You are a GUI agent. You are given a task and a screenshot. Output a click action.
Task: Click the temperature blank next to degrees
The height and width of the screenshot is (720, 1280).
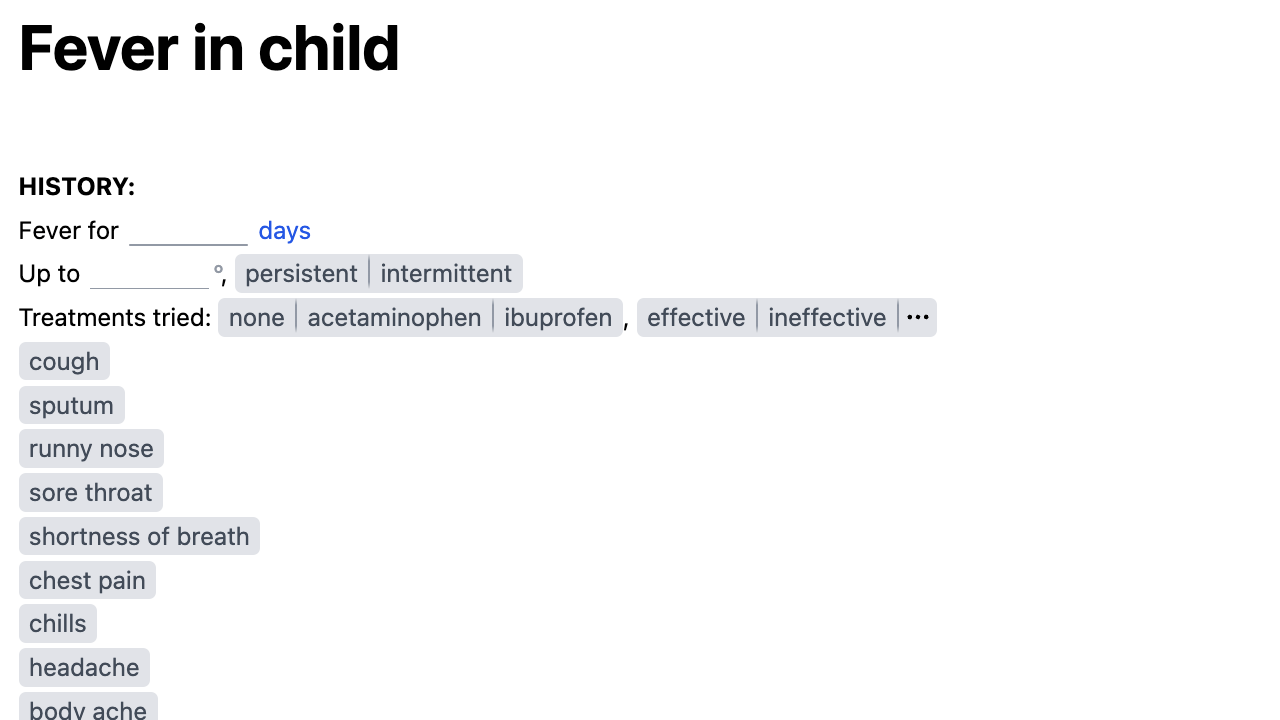click(149, 273)
